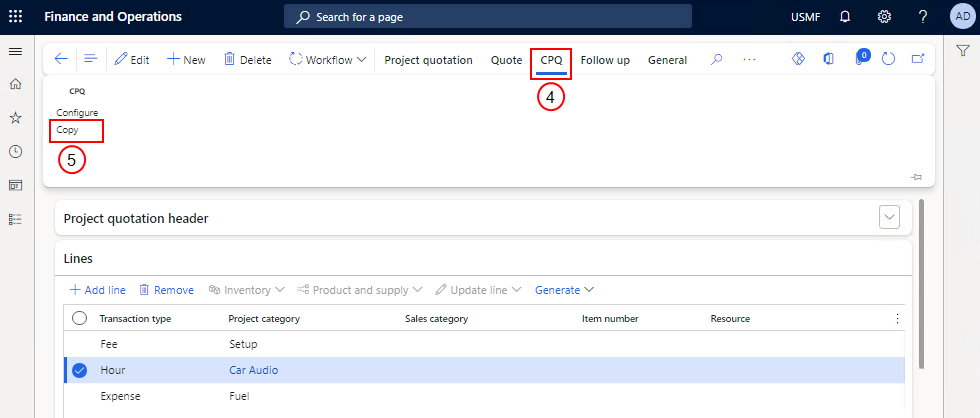Click the Fuel project category cell
This screenshot has width=980, height=418.
240,396
